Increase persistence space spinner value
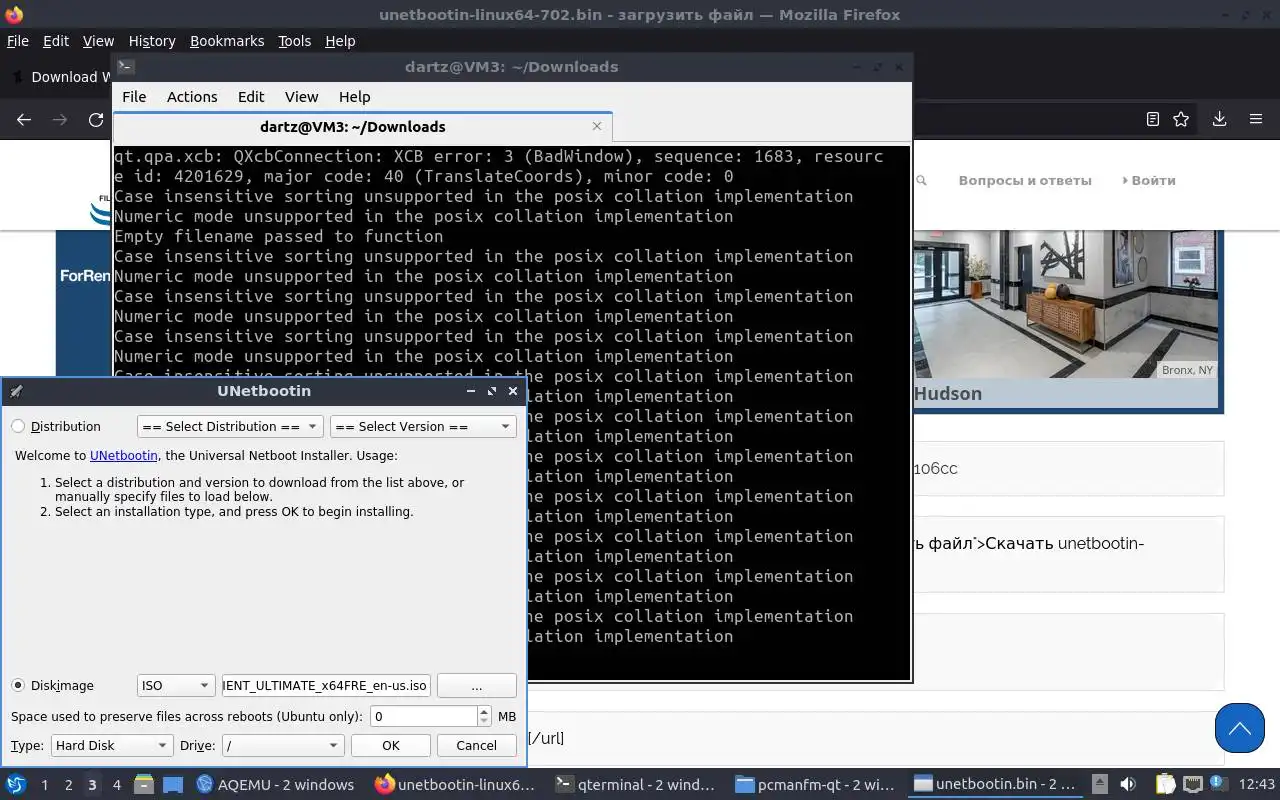Screen dimensions: 1280x800 485,711
